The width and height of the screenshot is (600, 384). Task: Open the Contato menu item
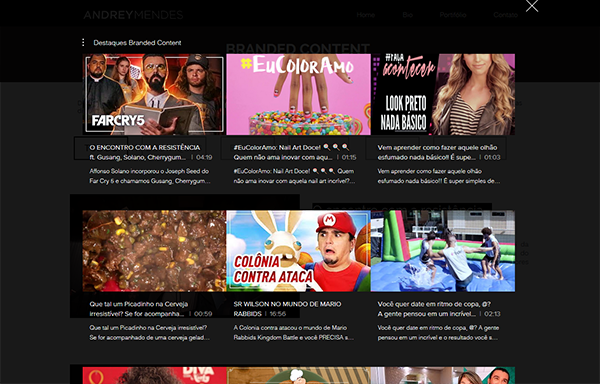coord(505,15)
